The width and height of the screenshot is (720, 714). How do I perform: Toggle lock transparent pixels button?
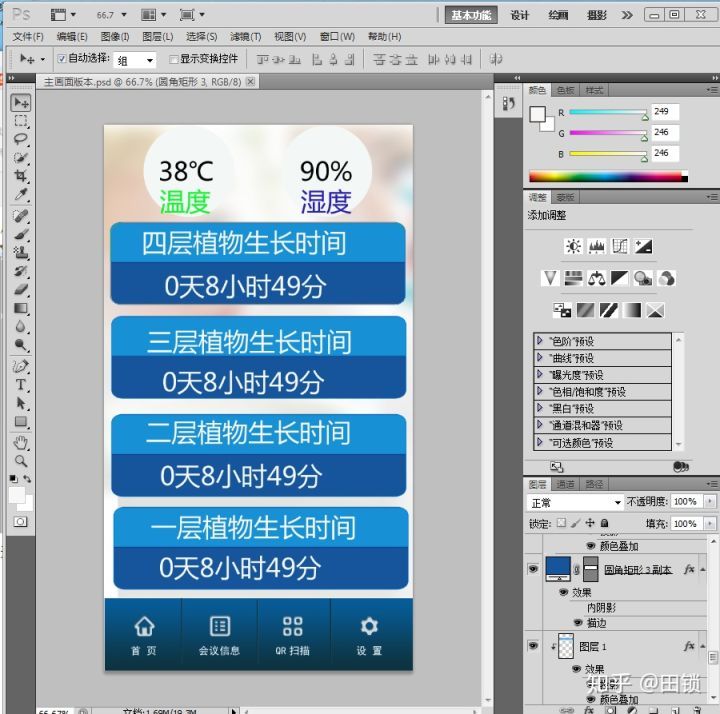pos(562,523)
